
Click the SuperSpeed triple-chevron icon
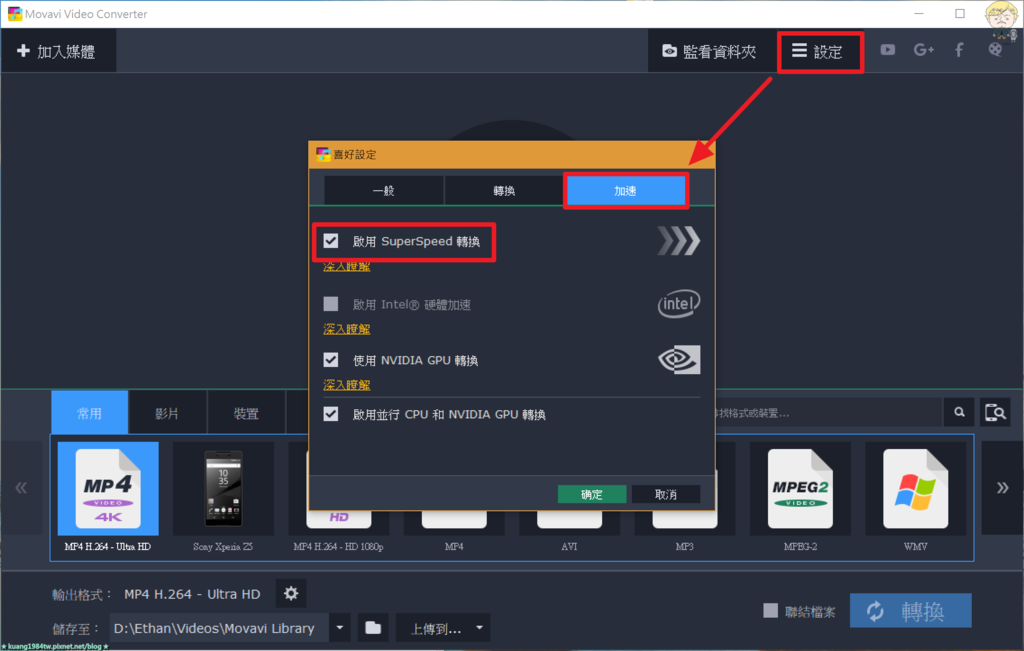(x=679, y=241)
